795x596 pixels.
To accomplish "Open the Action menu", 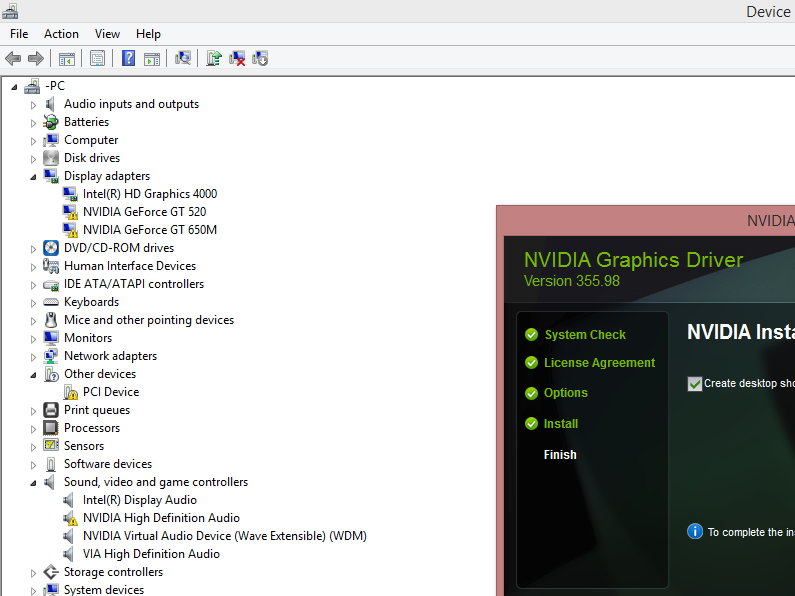I will tap(61, 34).
